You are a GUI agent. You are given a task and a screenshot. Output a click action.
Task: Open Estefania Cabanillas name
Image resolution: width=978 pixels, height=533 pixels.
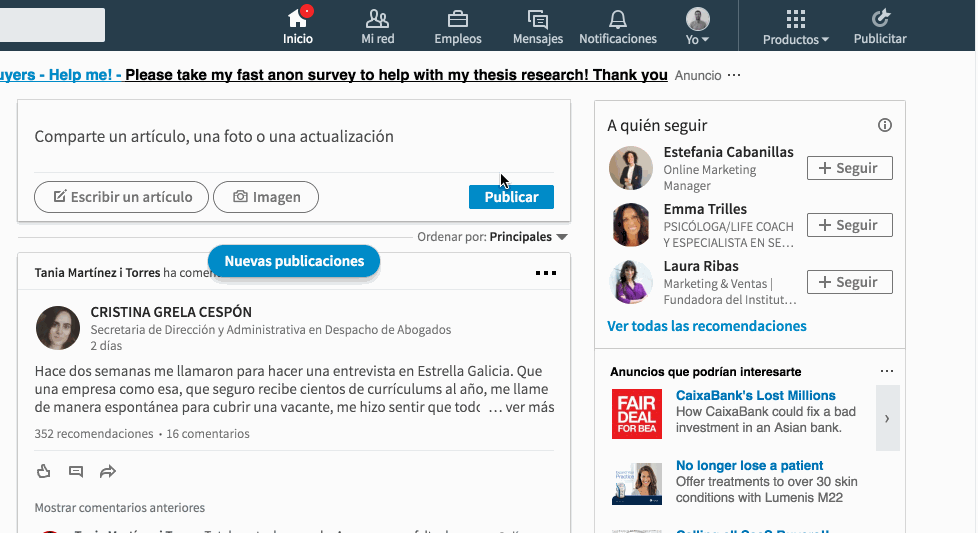[729, 152]
